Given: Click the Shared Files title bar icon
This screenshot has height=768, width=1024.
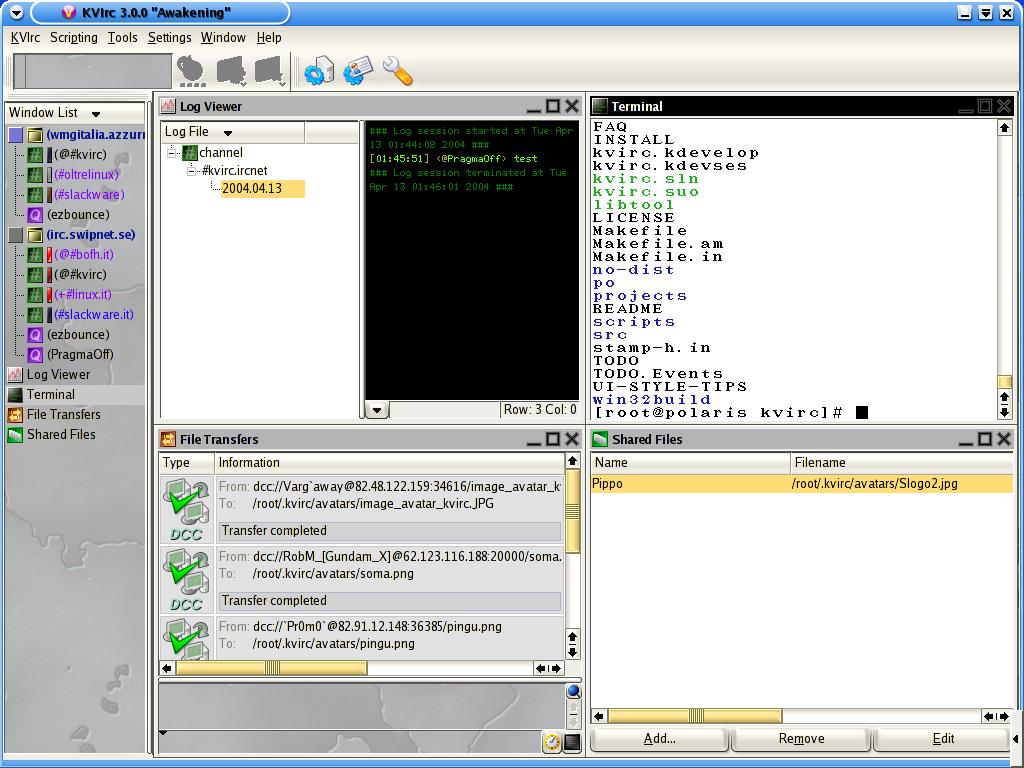Looking at the screenshot, I should point(600,439).
